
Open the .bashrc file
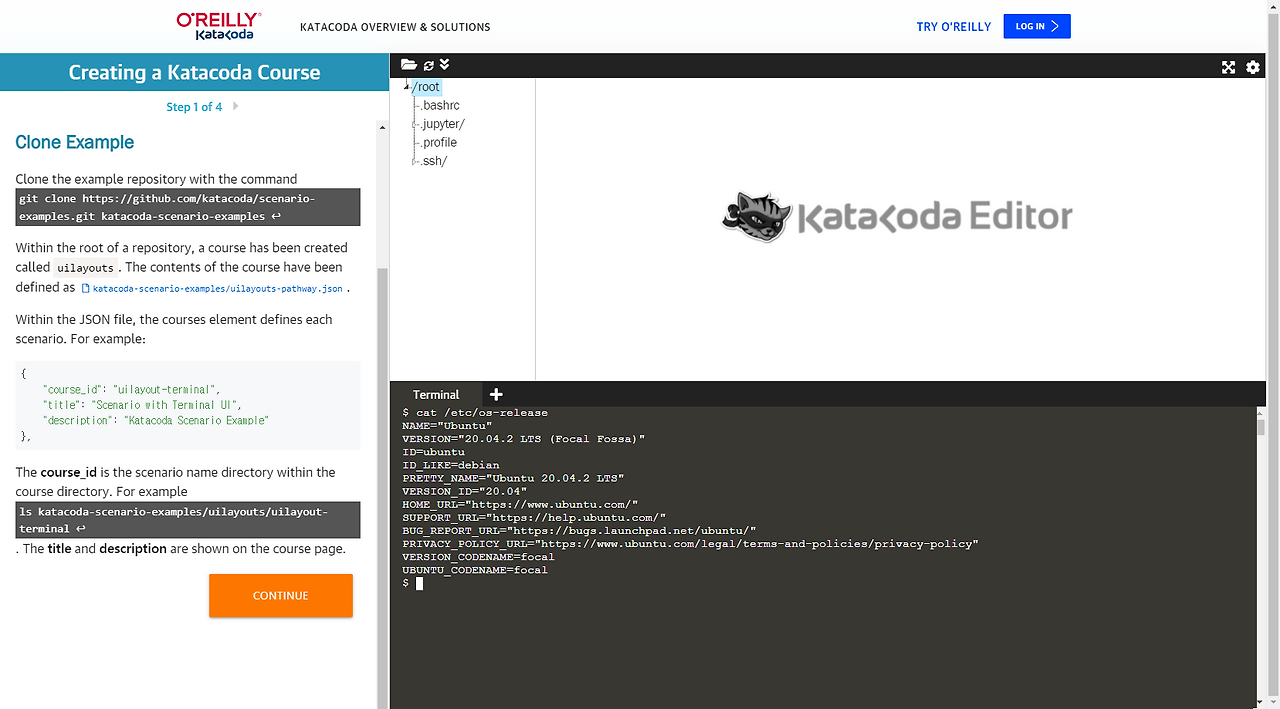point(440,106)
